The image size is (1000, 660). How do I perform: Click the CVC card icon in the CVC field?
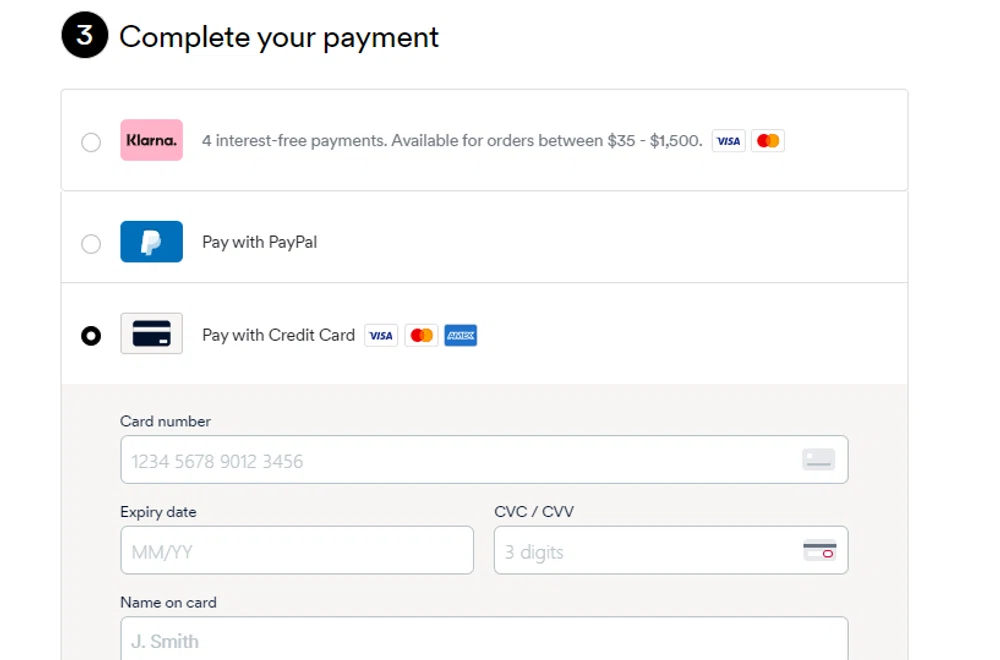[818, 550]
